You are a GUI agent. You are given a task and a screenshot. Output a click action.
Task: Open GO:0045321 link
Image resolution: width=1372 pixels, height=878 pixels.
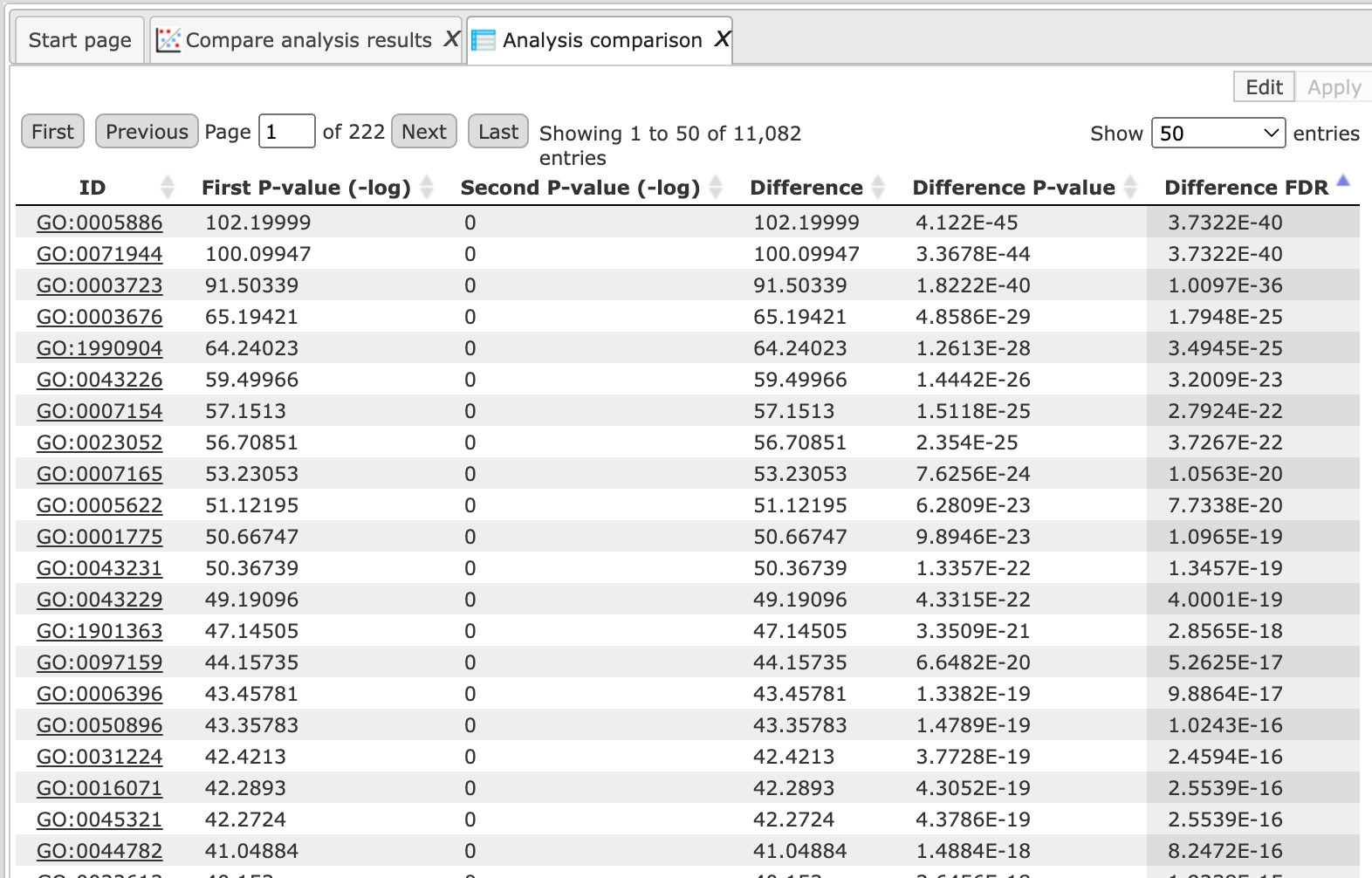tap(99, 820)
